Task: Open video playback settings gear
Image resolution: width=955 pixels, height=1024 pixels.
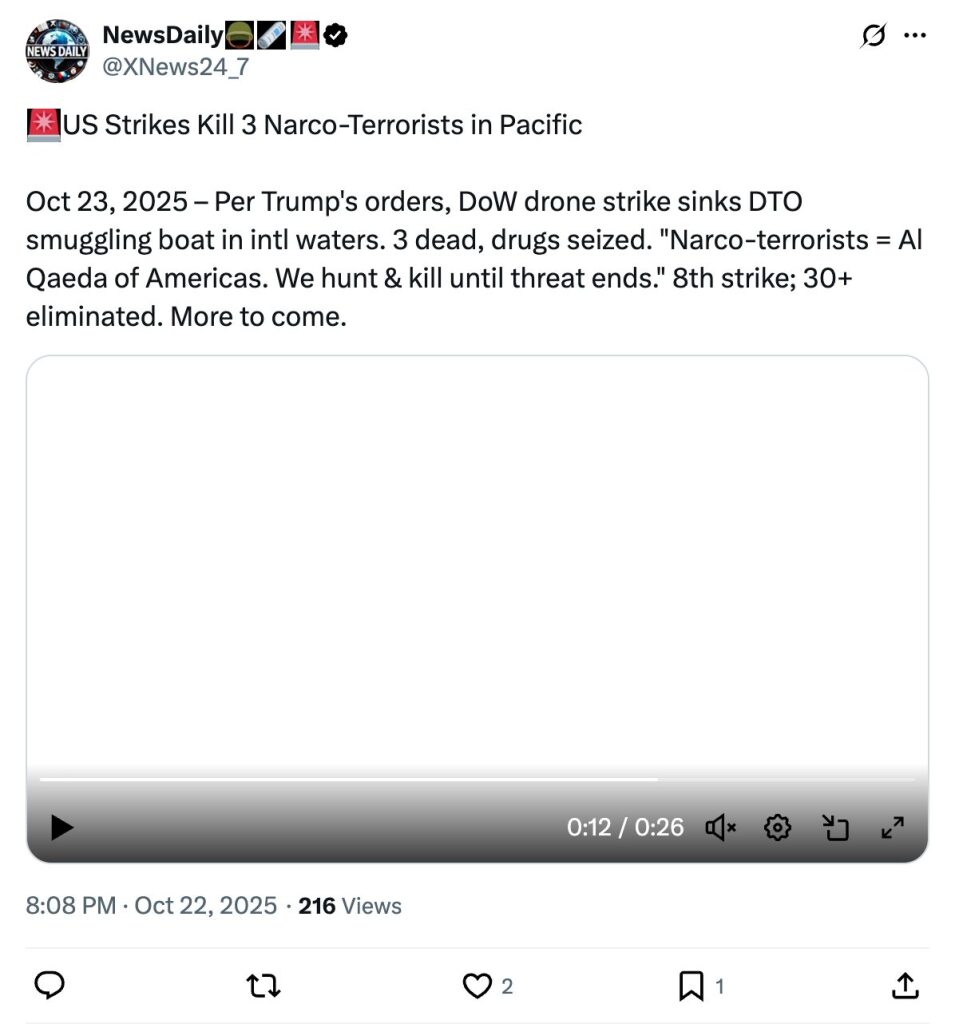Action: pyautogui.click(x=777, y=827)
